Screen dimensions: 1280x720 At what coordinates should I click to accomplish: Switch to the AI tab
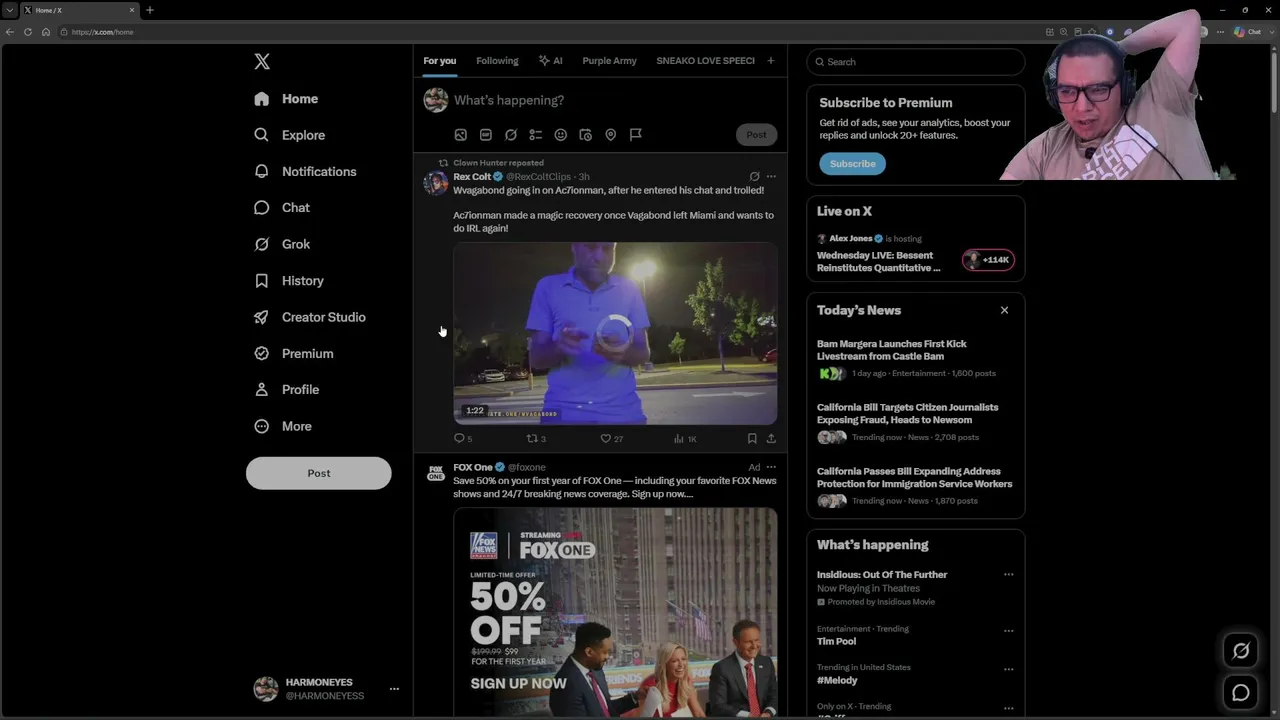pos(550,61)
